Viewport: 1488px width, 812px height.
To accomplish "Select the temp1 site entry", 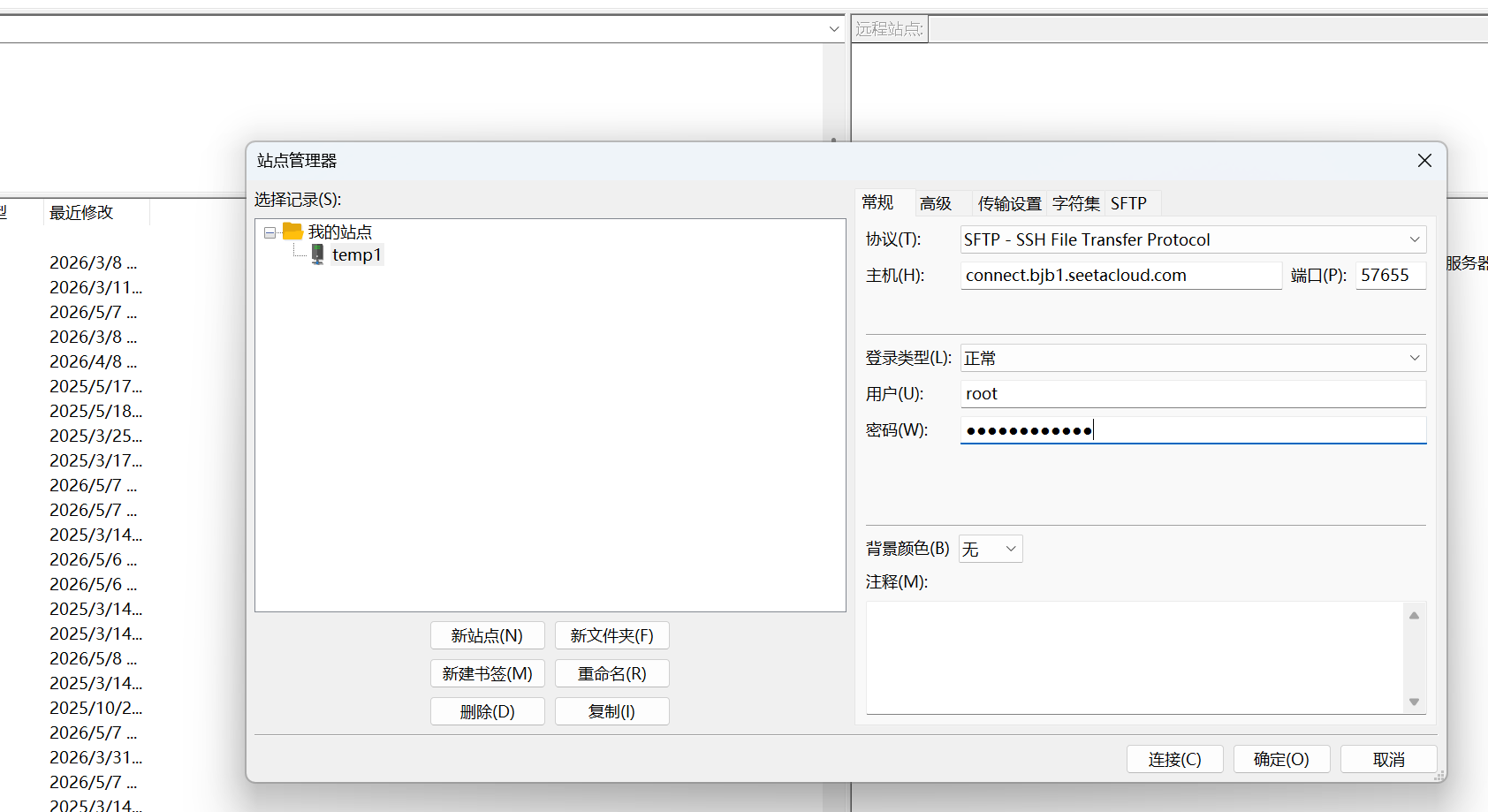I will click(357, 254).
